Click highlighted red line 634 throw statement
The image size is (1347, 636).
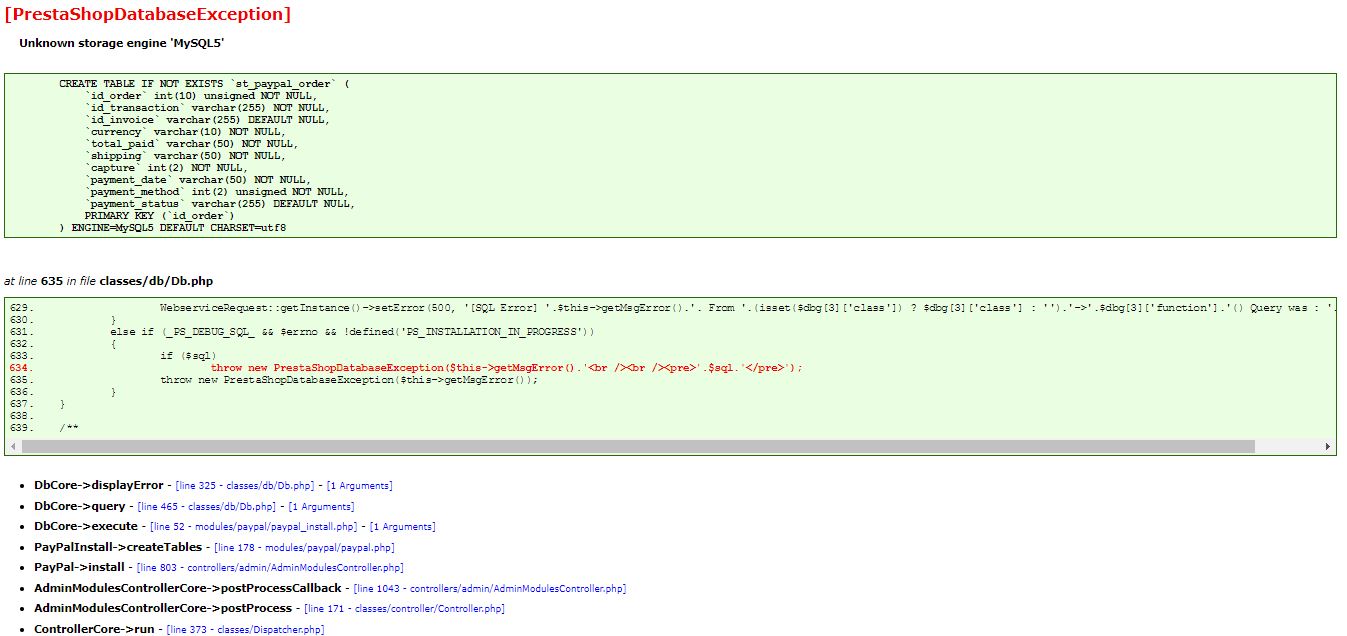506,368
